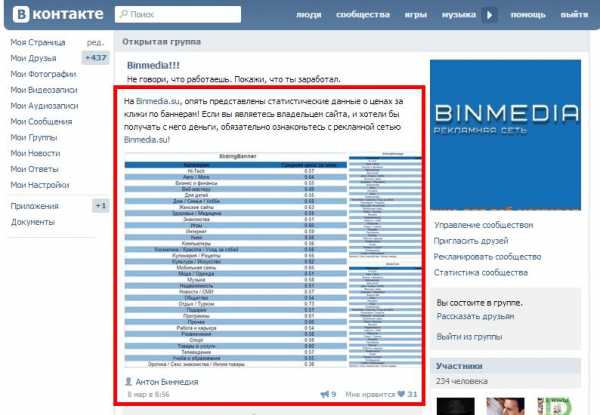
Task: Click the Binmedia.su link at the start of the post
Action: pos(158,101)
